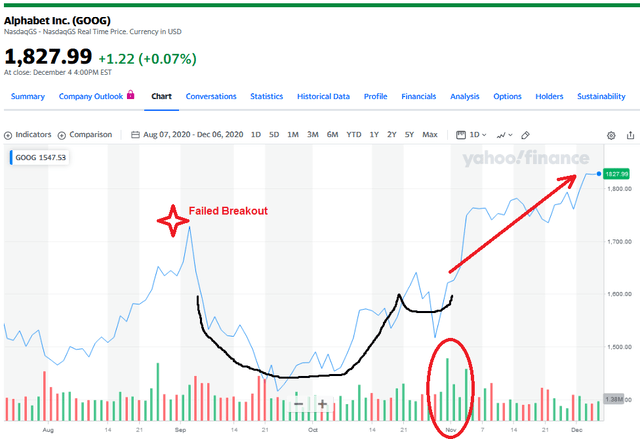Select the YTD range option
Viewport: 640px width, 439px height.
tap(354, 134)
